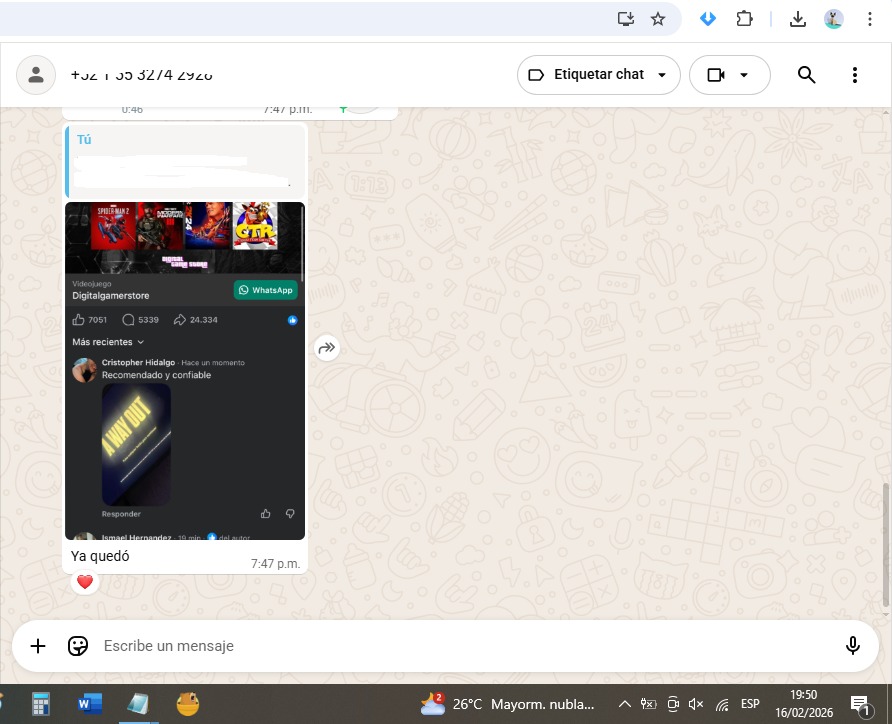Open the quoted reply from Tú

point(185,162)
